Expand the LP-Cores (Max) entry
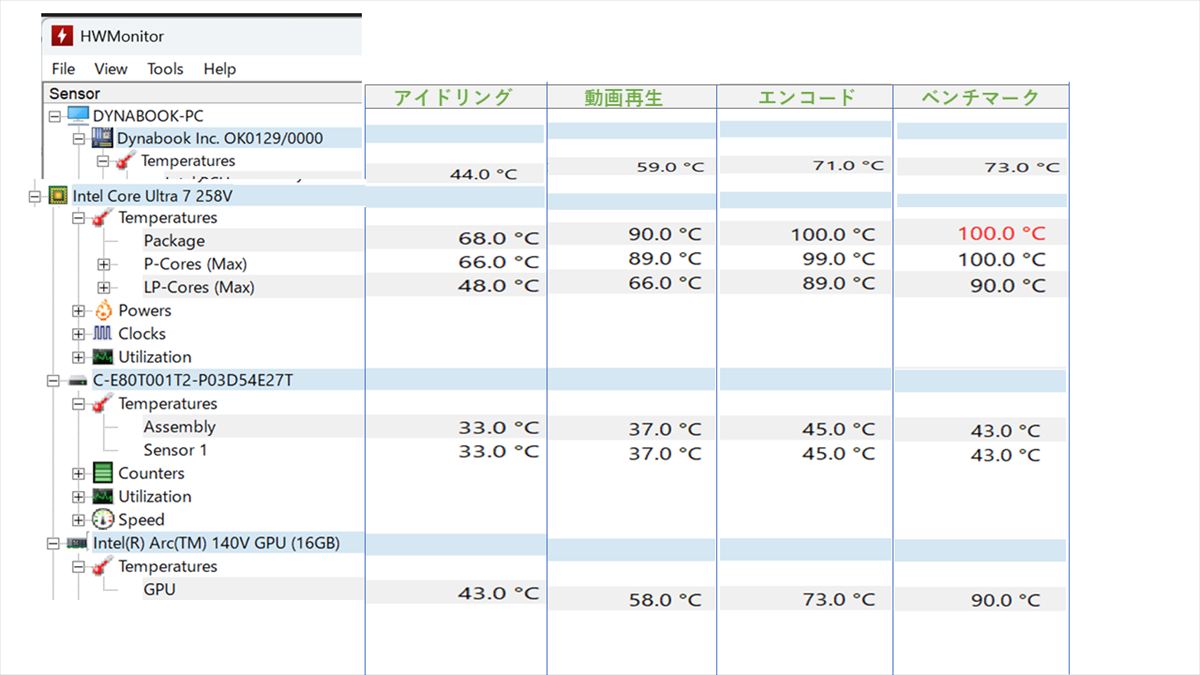This screenshot has height=675, width=1200. pos(103,288)
